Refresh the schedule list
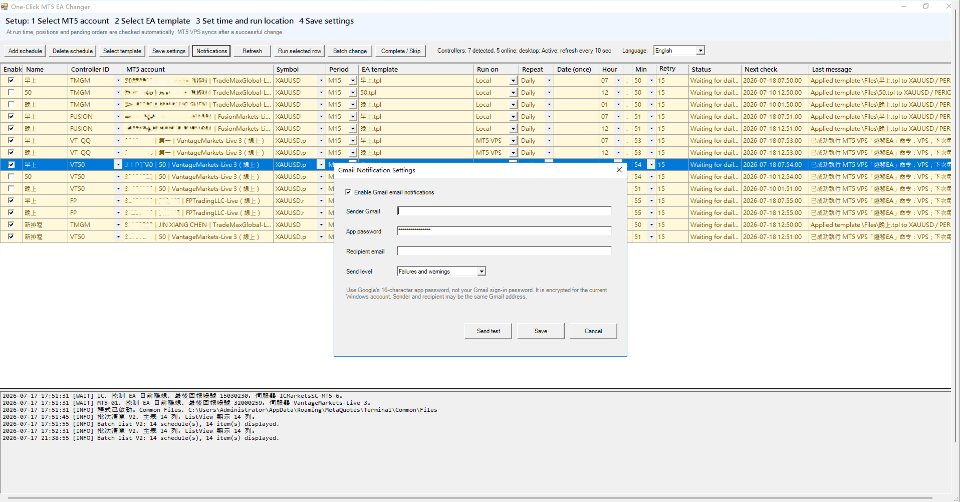960x502 pixels. [x=252, y=51]
